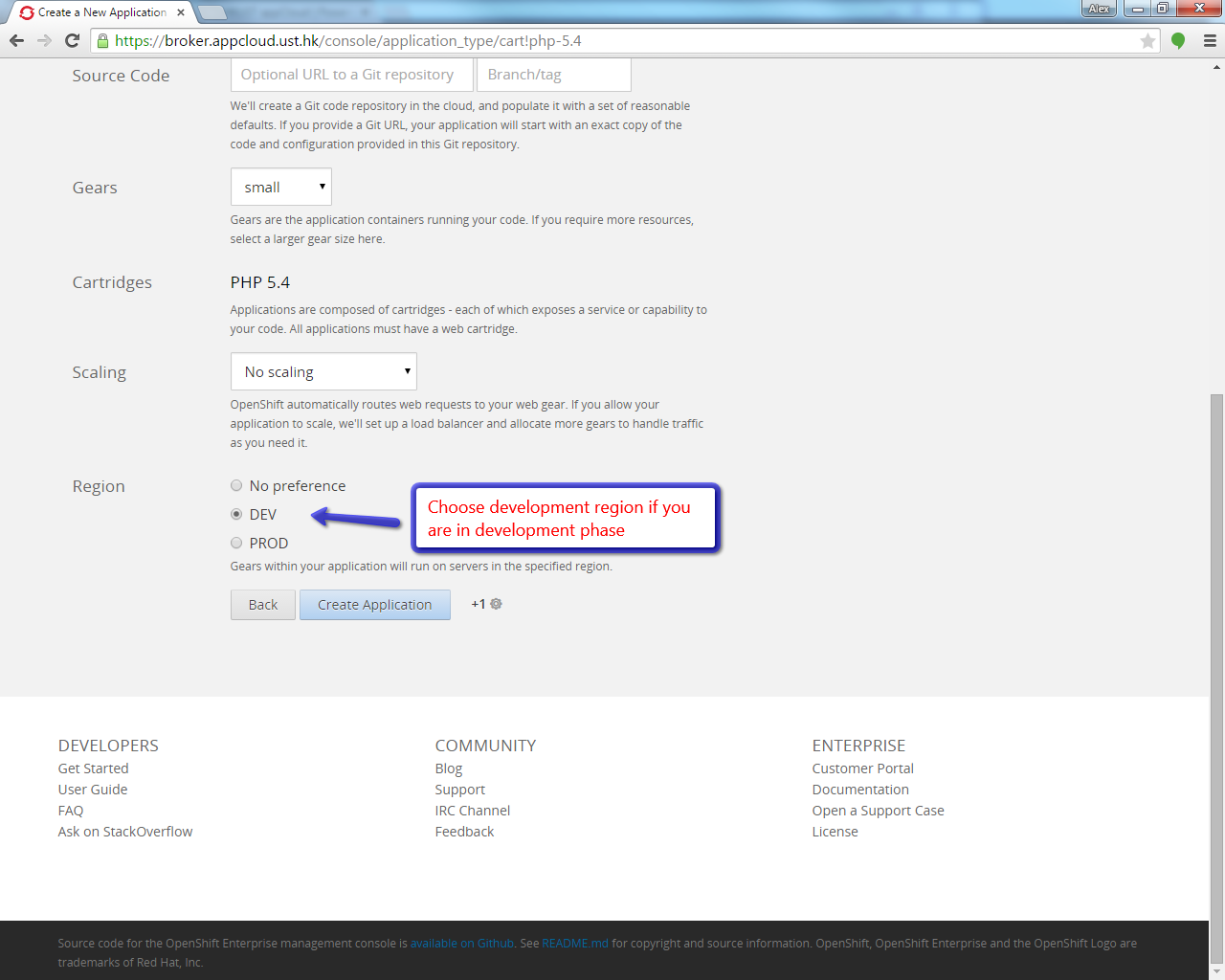The image size is (1225, 980).
Task: Select the DEV region radio button
Action: (236, 515)
